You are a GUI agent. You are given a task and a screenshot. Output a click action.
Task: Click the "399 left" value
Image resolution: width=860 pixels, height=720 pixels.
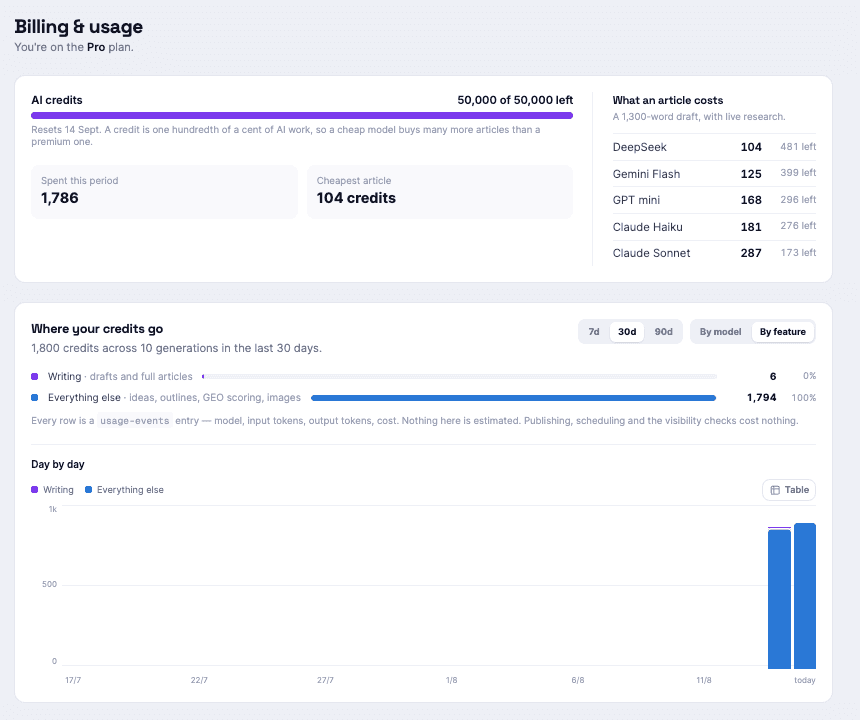click(x=798, y=173)
